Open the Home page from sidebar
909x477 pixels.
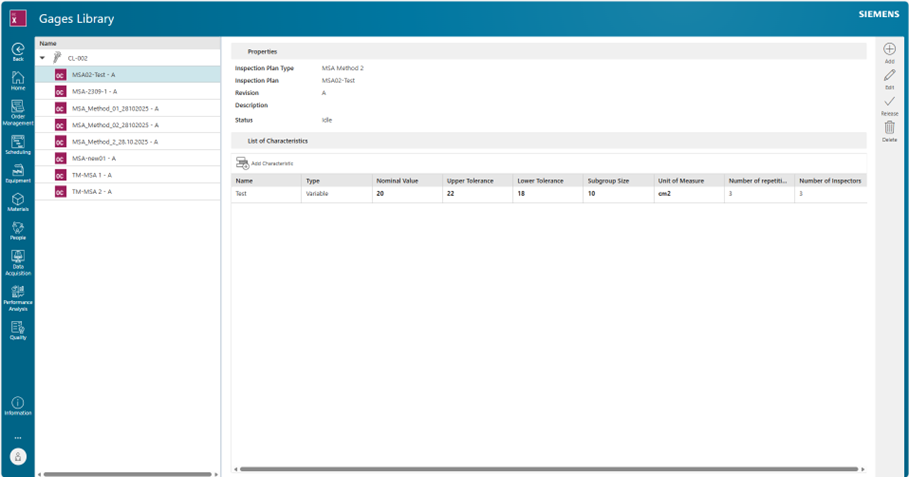point(18,79)
